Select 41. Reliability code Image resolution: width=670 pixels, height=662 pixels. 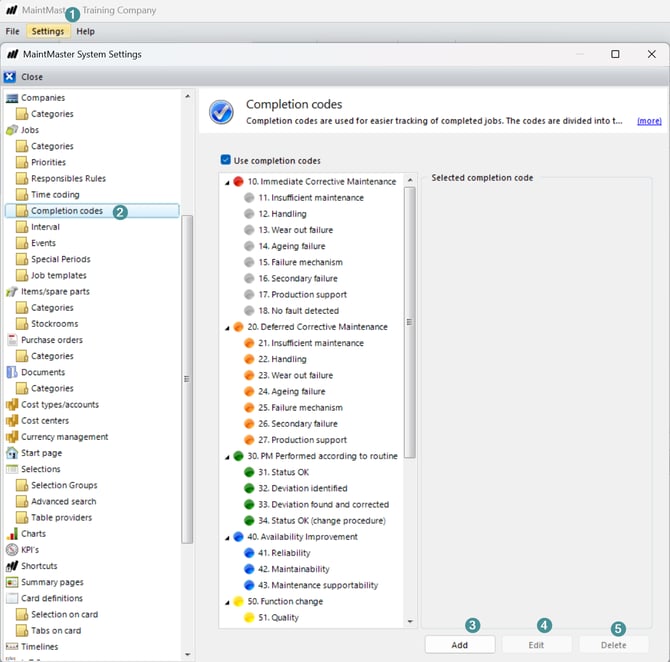click(284, 553)
